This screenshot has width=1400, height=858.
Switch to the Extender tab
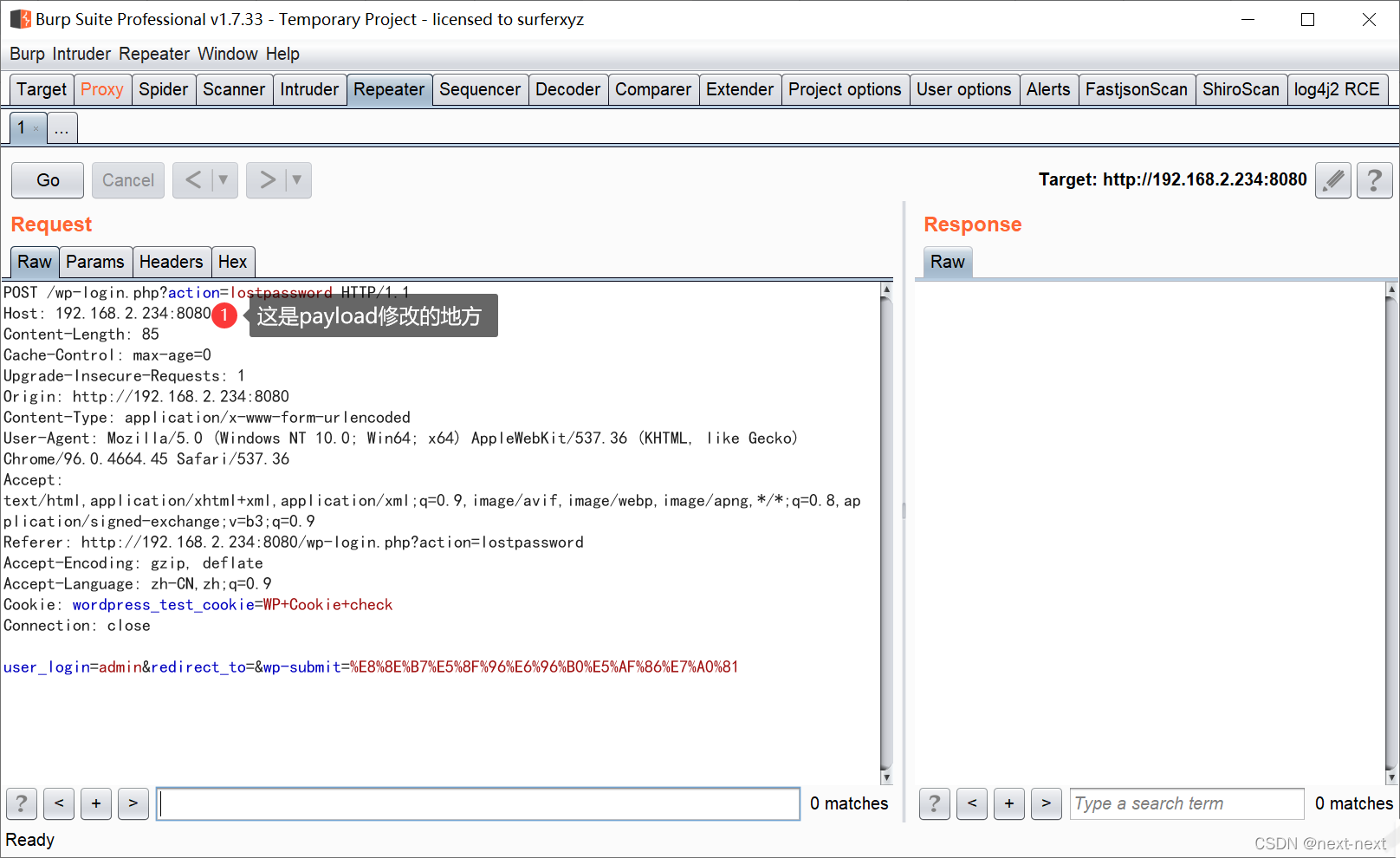pos(740,89)
